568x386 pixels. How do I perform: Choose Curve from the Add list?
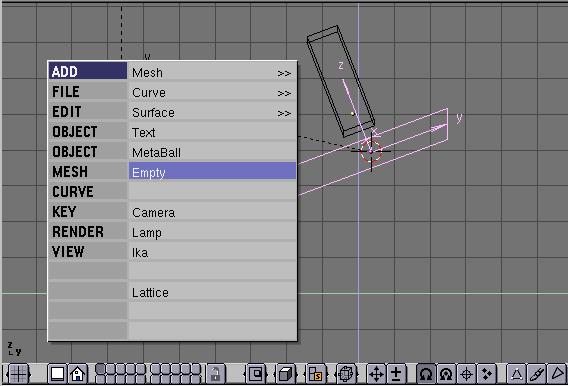(x=212, y=92)
